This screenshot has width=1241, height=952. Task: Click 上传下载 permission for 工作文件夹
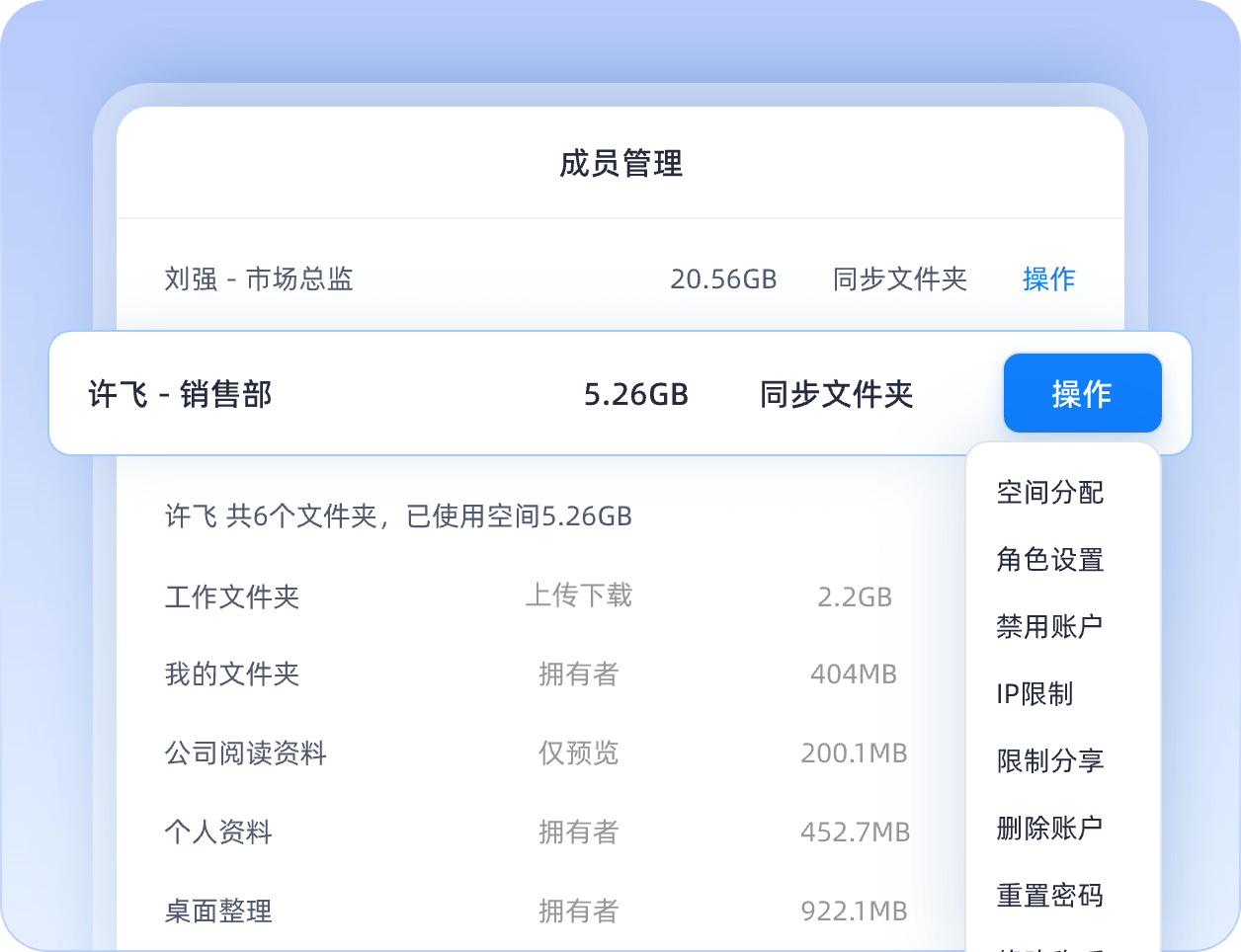pyautogui.click(x=578, y=595)
